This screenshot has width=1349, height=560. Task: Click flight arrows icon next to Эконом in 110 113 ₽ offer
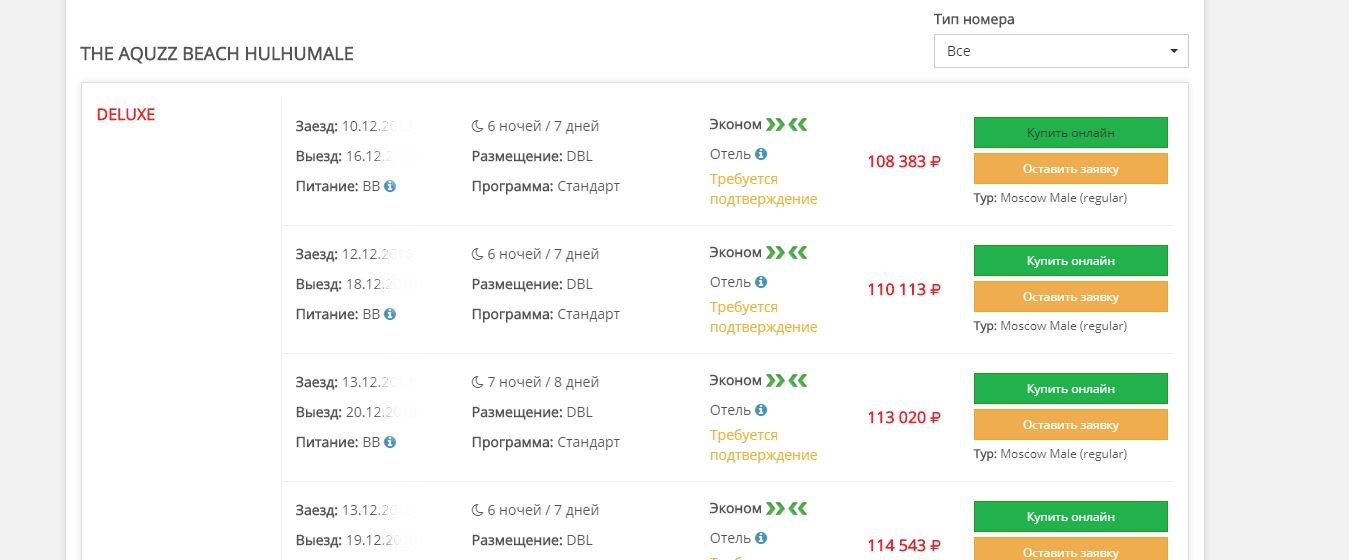point(786,253)
